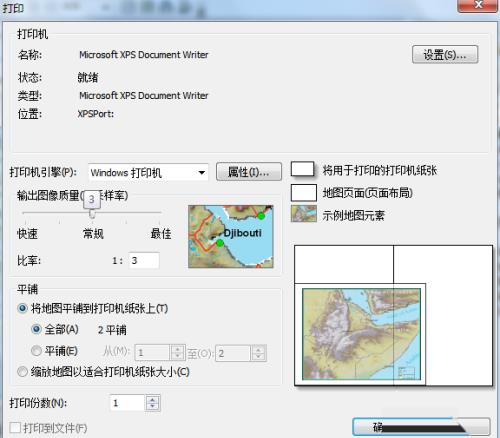Expand the printer engine dropdown

pos(201,173)
